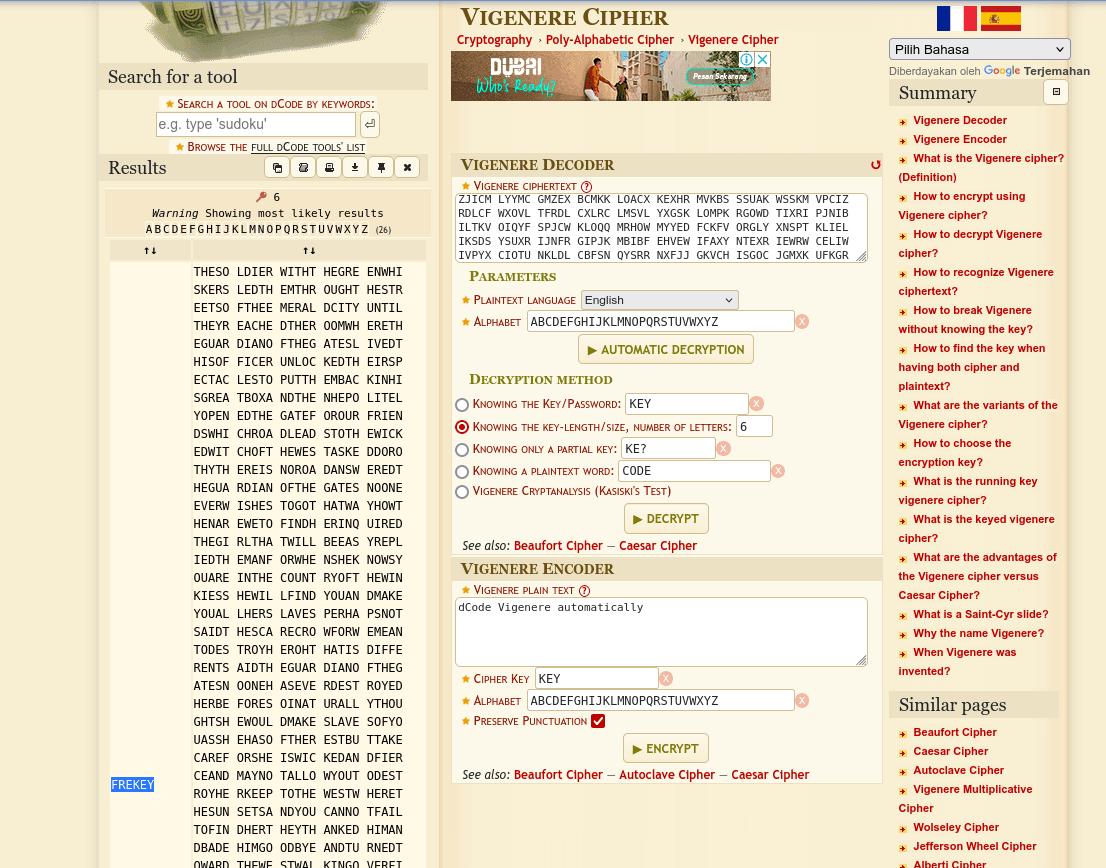This screenshot has height=868, width=1106.
Task: Refresh the Vigenere Decoder section
Action: coord(876,165)
